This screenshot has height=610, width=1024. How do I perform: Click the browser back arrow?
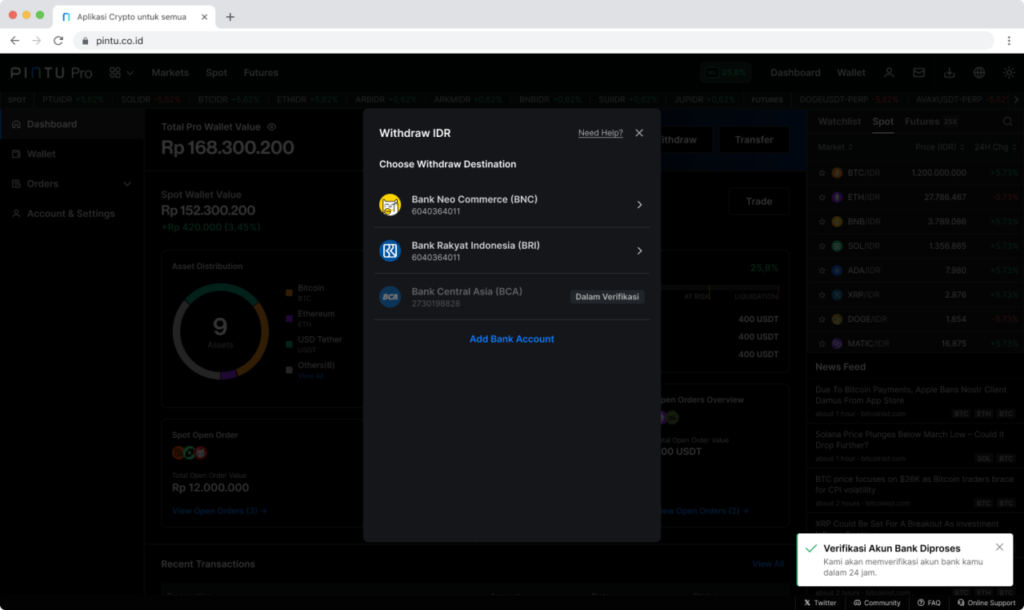(14, 40)
